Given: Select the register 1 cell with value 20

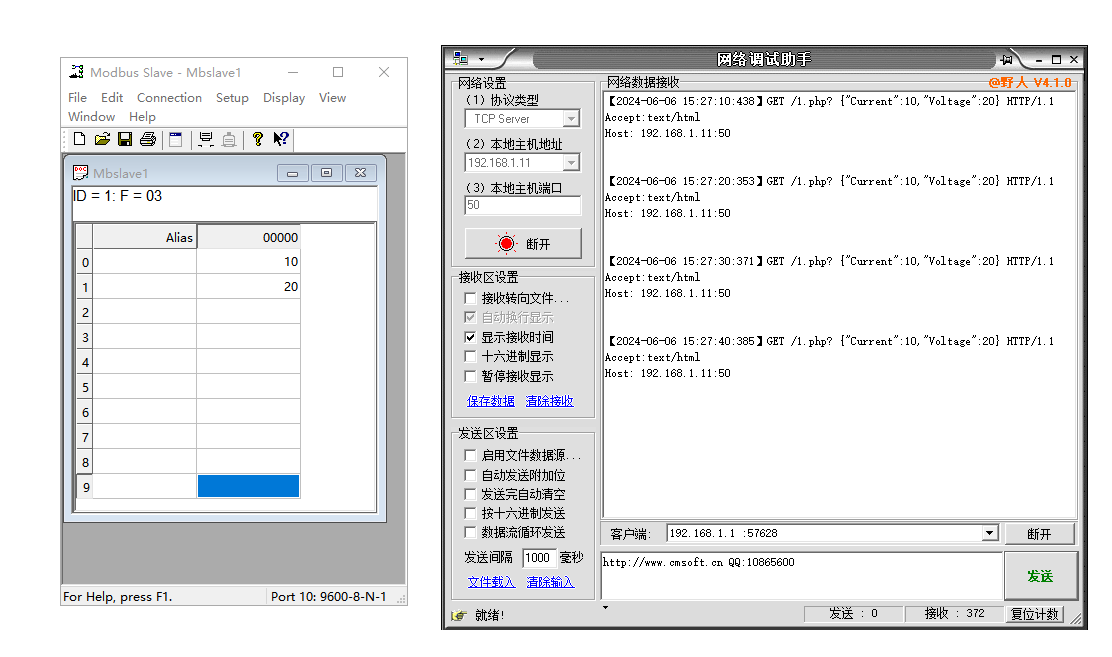Looking at the screenshot, I should point(248,287).
